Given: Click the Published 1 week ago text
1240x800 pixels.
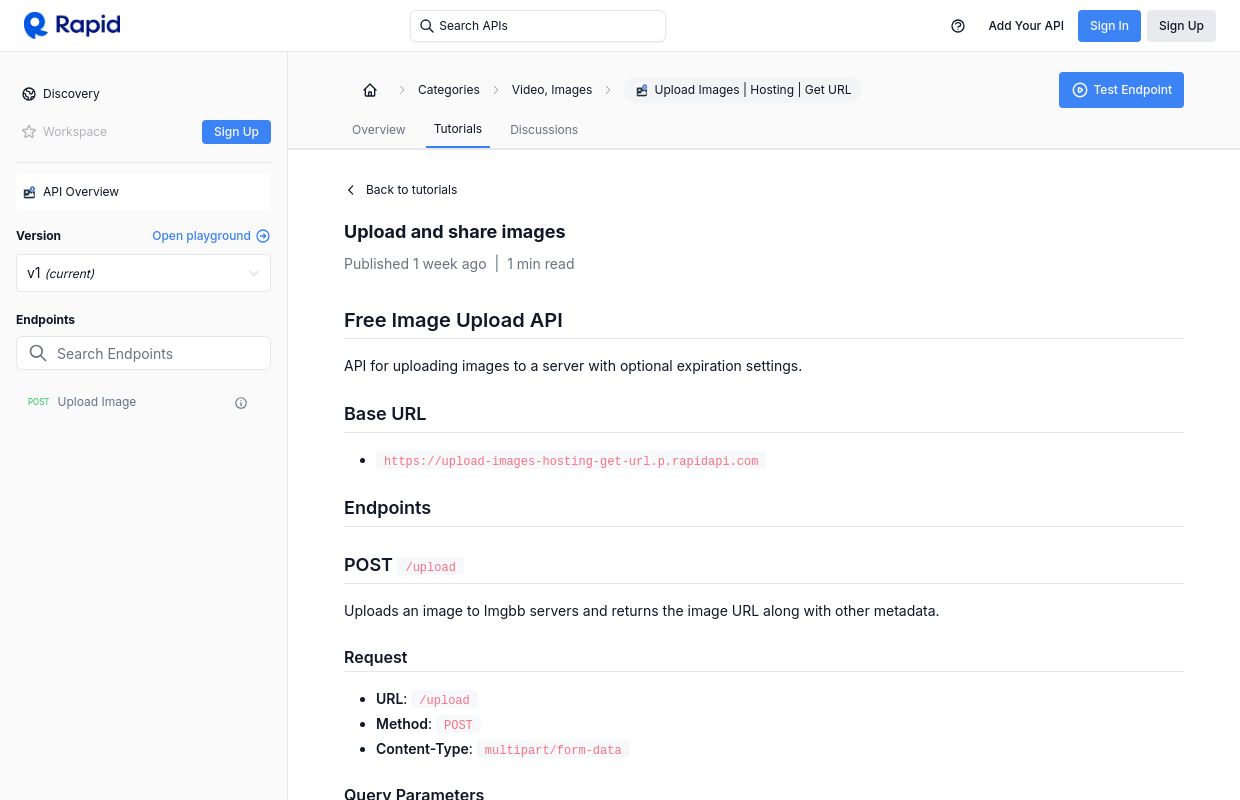Looking at the screenshot, I should pyautogui.click(x=415, y=264).
